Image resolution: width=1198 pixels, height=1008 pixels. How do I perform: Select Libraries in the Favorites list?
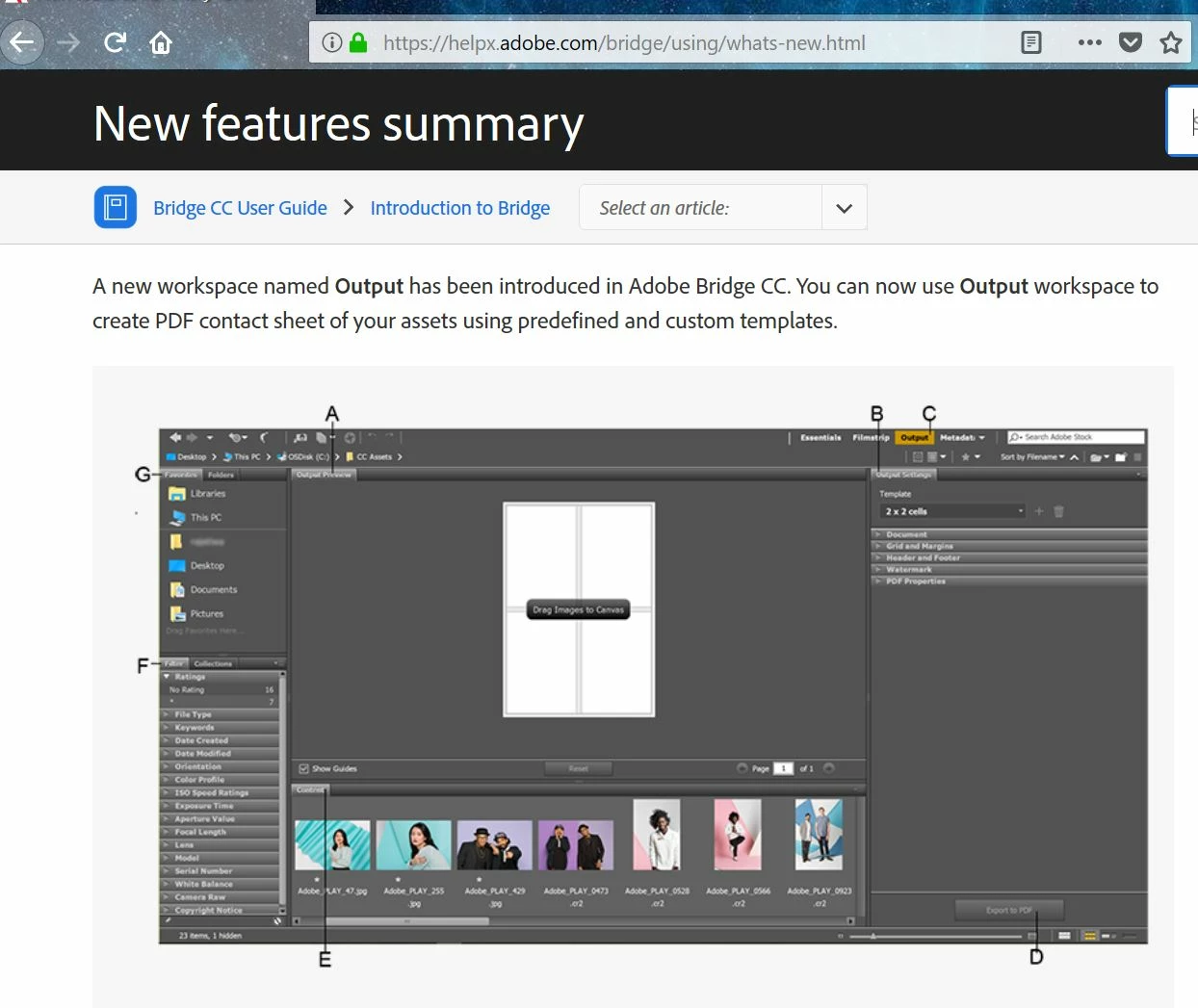pyautogui.click(x=198, y=493)
